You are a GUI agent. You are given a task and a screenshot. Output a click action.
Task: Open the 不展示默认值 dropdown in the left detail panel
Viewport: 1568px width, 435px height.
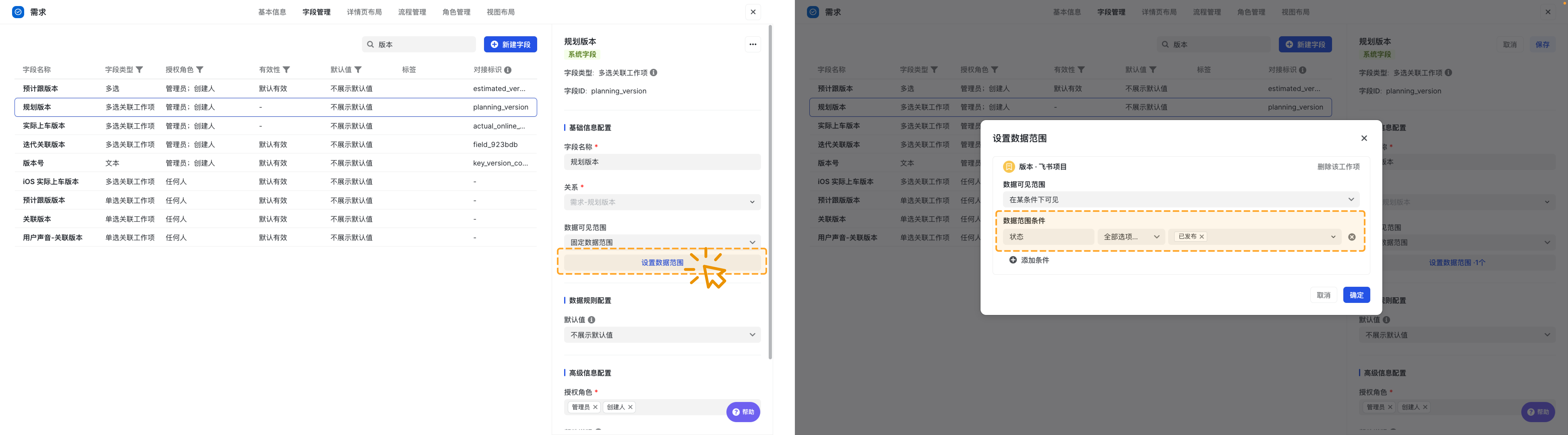coord(662,335)
